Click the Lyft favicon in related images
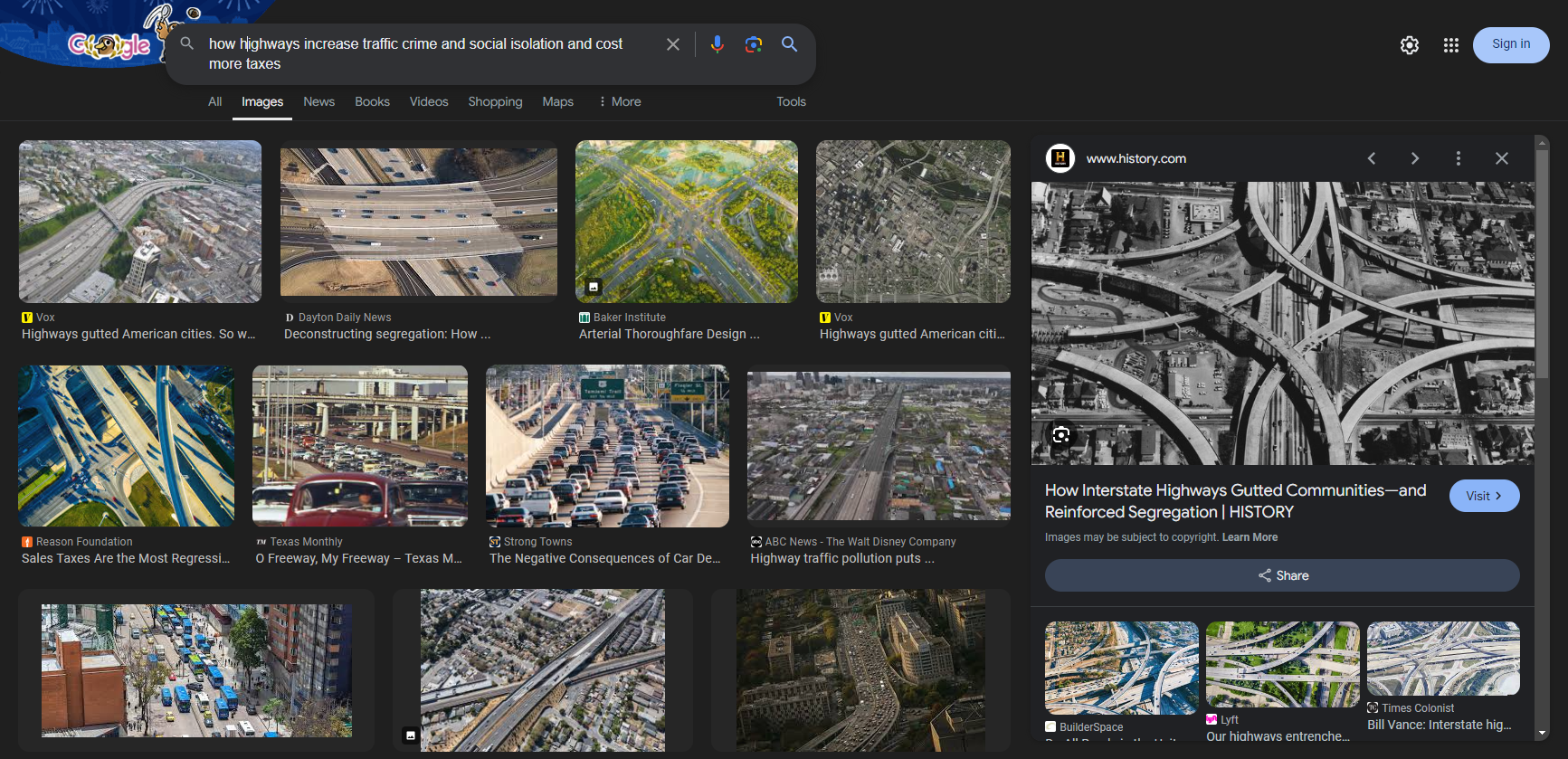This screenshot has height=759, width=1568. [1212, 720]
